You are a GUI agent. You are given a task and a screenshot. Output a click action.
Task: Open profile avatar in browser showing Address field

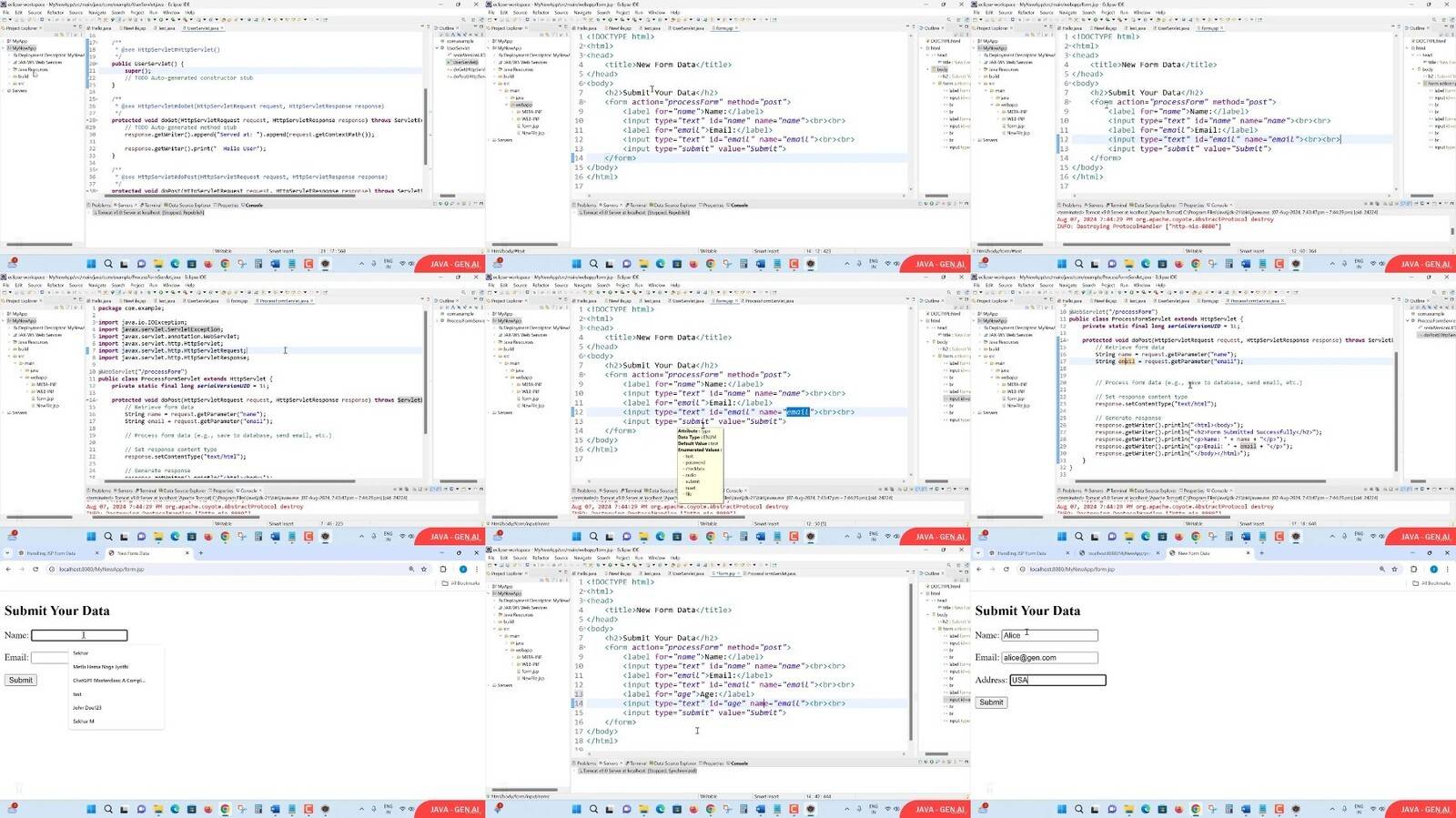pyautogui.click(x=1433, y=569)
